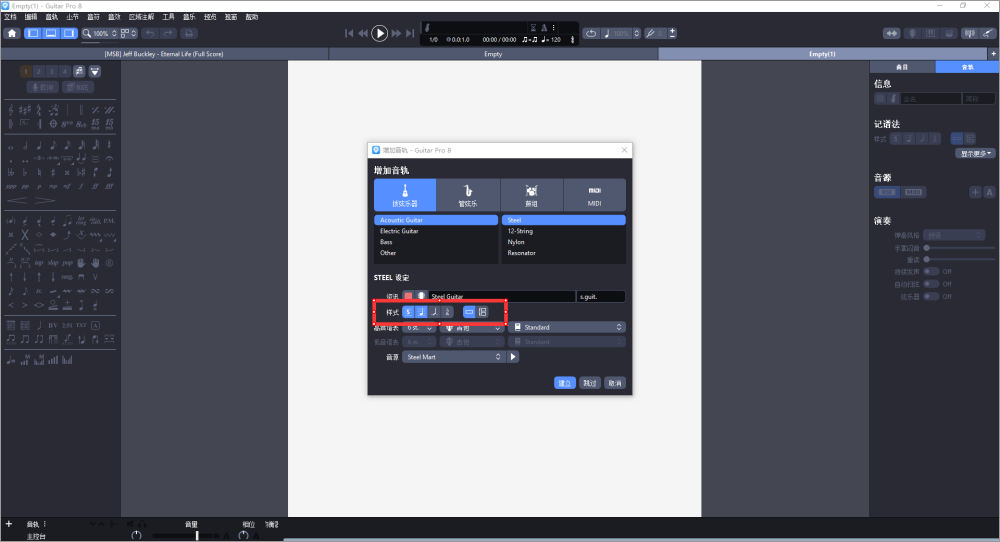Select grand staff layout in dialog

[x=483, y=312]
